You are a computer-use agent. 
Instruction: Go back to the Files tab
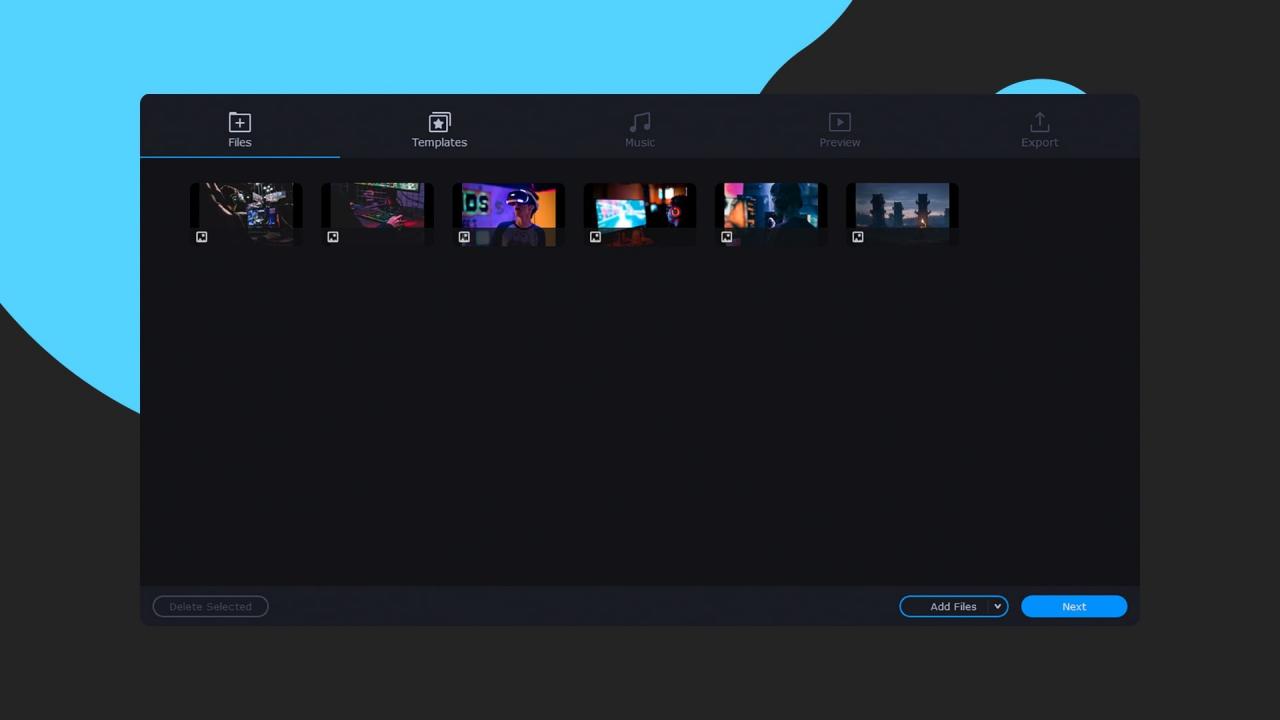click(239, 130)
